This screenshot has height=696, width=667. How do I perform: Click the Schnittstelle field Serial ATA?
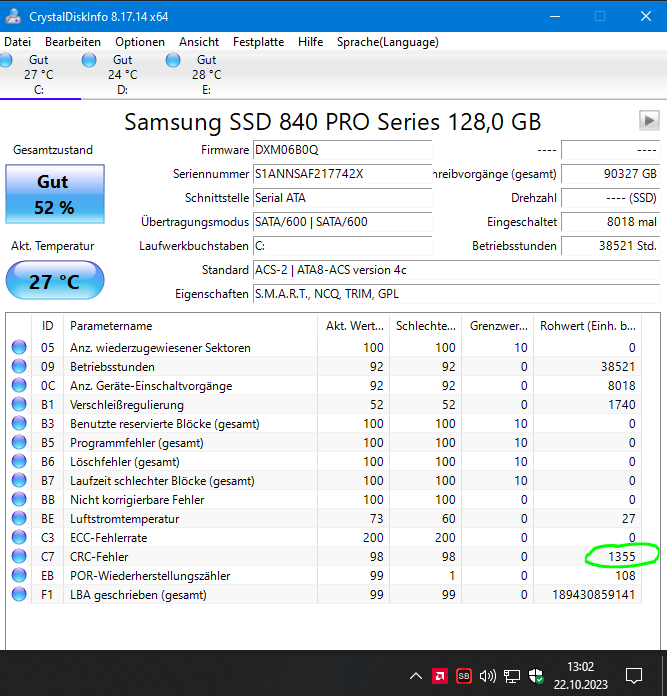pos(343,198)
